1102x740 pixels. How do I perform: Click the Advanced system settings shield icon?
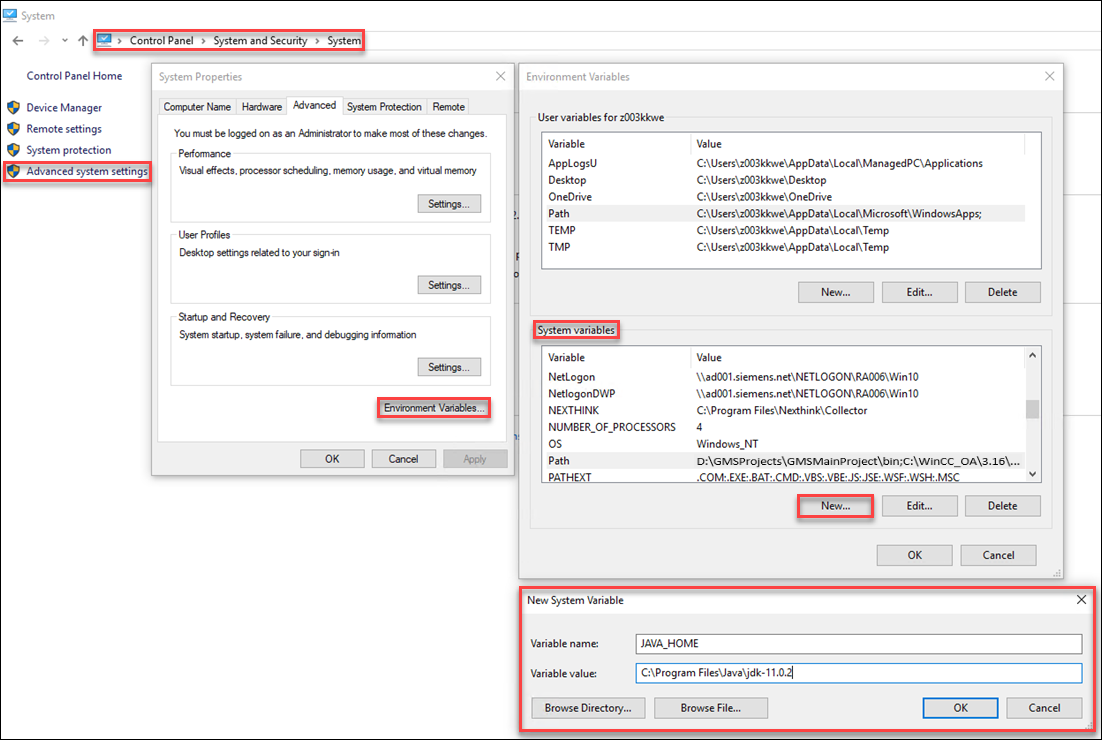(13, 171)
